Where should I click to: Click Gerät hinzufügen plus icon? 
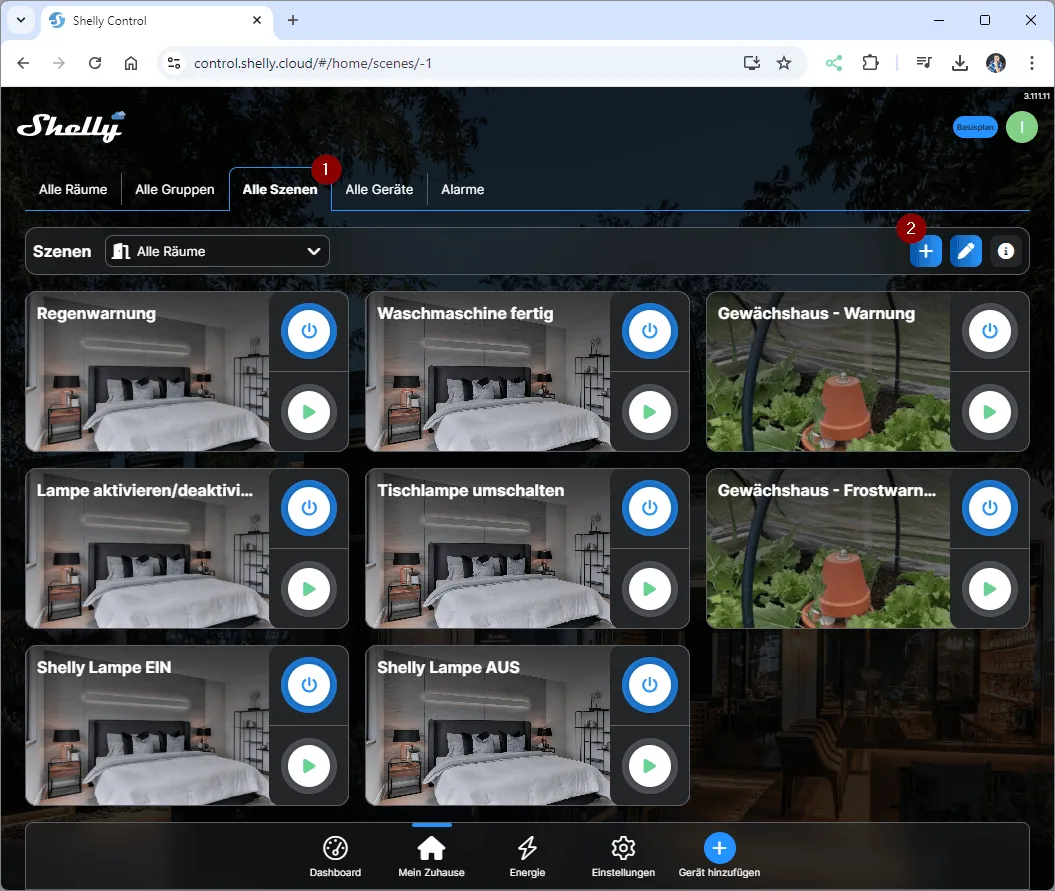[719, 849]
